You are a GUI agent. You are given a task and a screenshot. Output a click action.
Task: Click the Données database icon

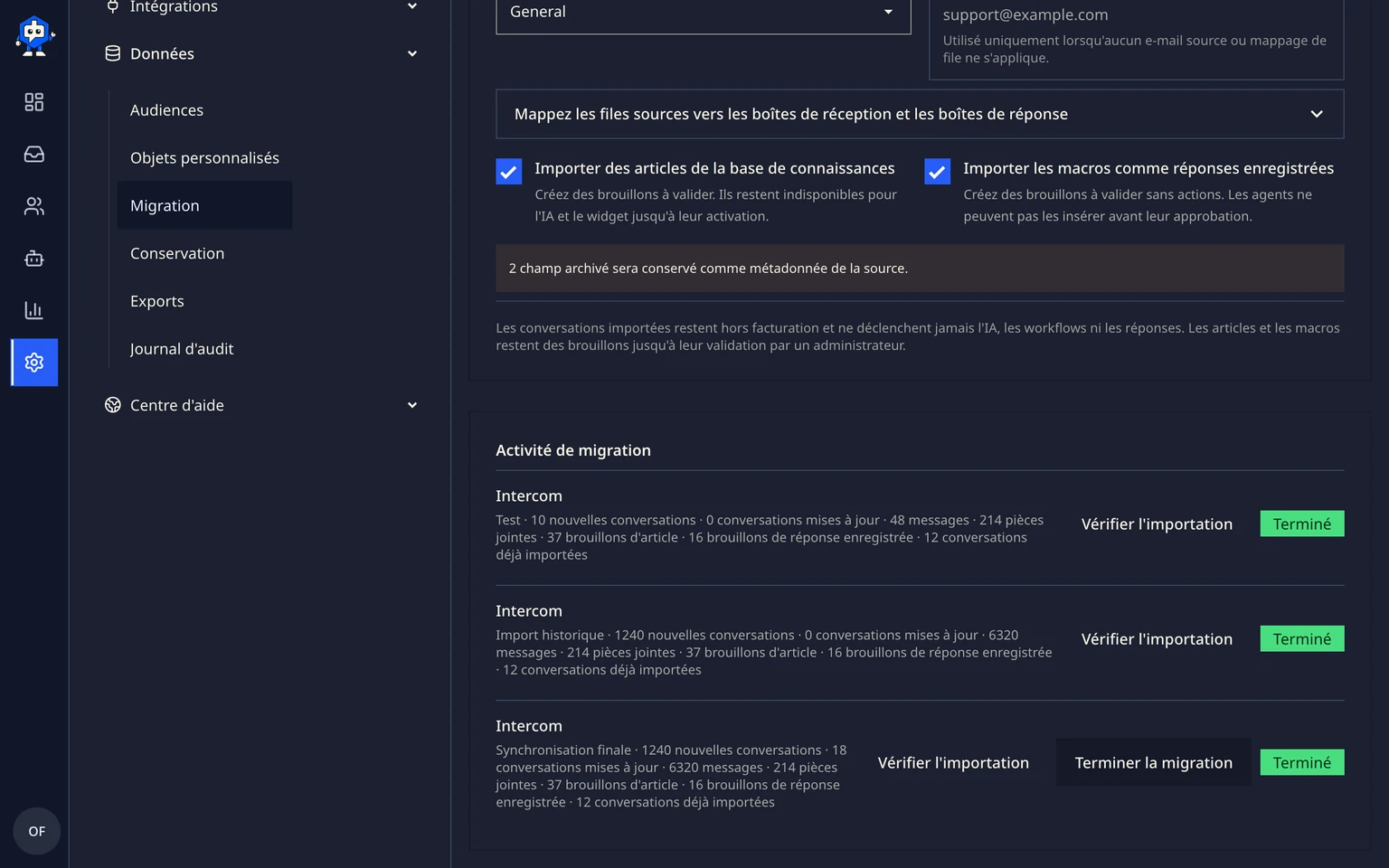click(x=113, y=53)
